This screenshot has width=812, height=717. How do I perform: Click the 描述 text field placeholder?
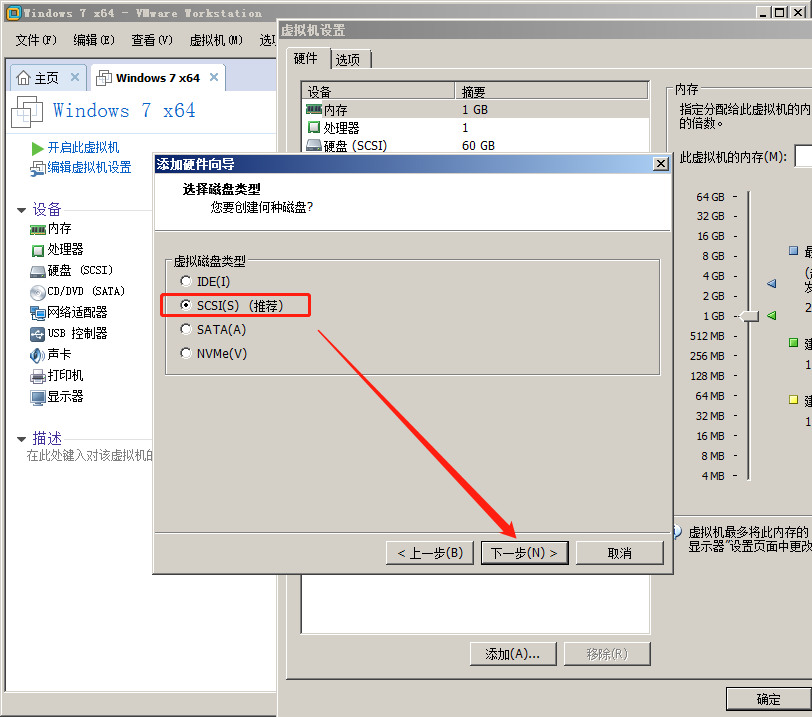(x=90, y=456)
